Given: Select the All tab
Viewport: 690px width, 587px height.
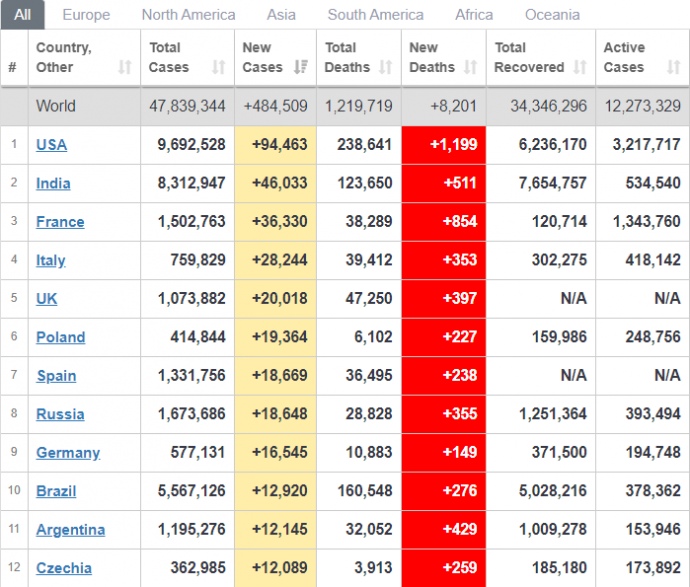Looking at the screenshot, I should coord(22,14).
